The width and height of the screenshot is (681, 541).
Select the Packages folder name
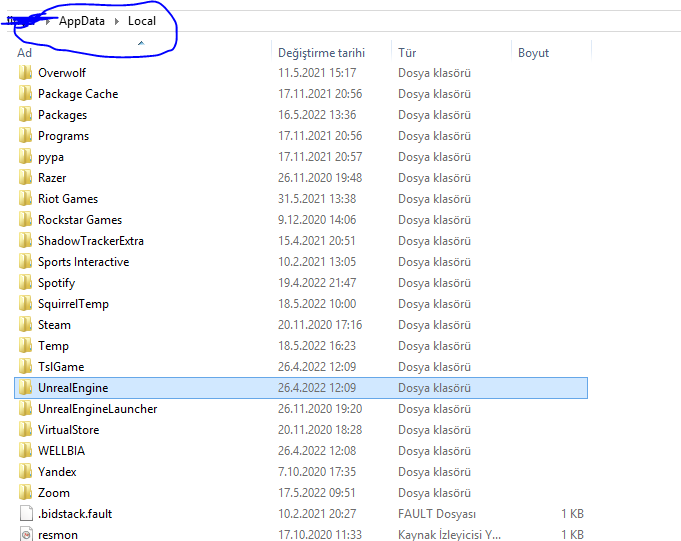point(63,115)
